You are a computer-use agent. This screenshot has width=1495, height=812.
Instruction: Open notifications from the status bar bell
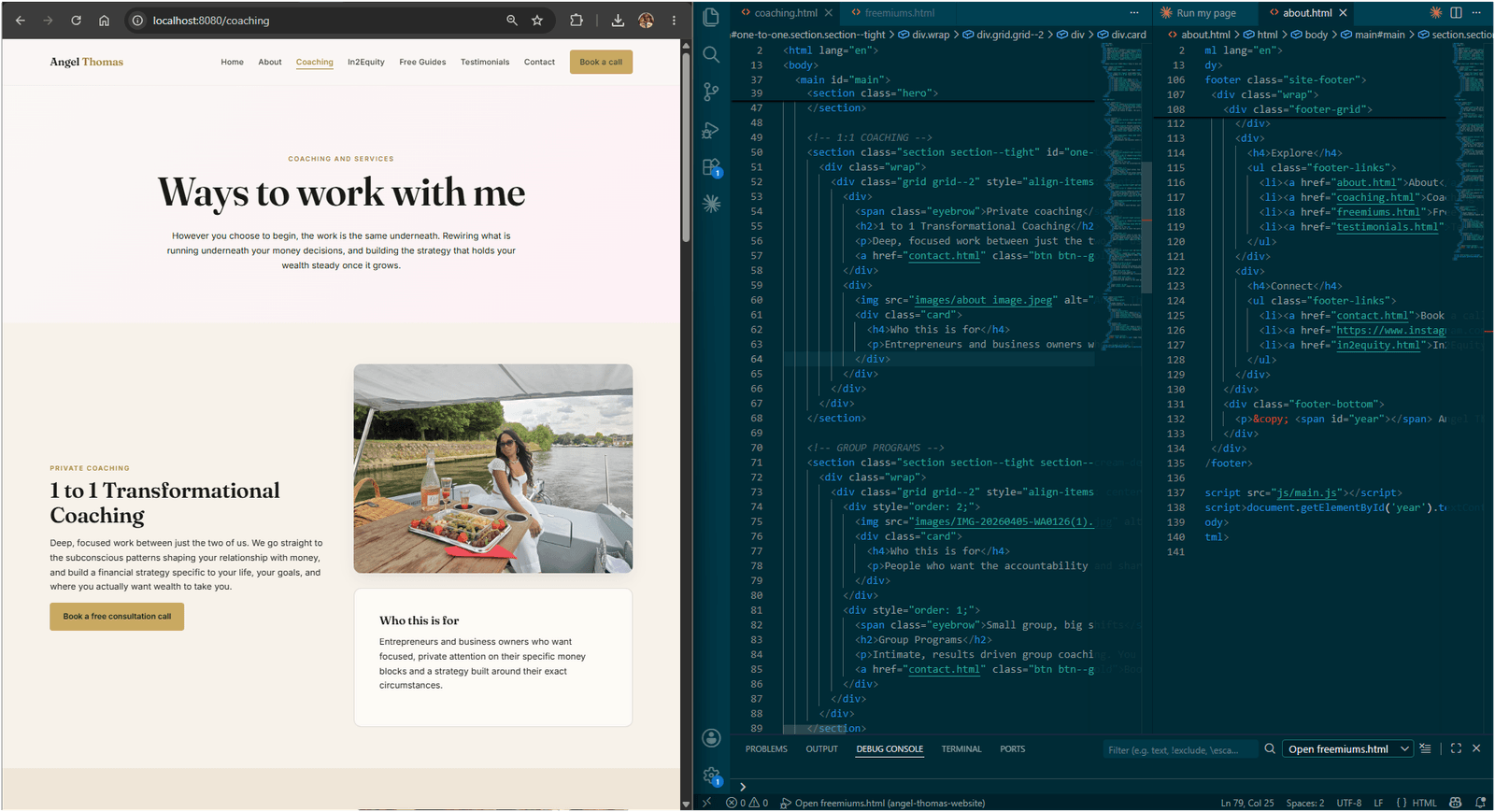[1480, 803]
